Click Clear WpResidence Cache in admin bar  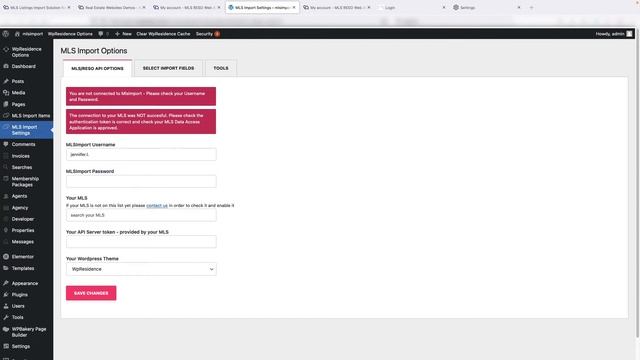point(163,34)
